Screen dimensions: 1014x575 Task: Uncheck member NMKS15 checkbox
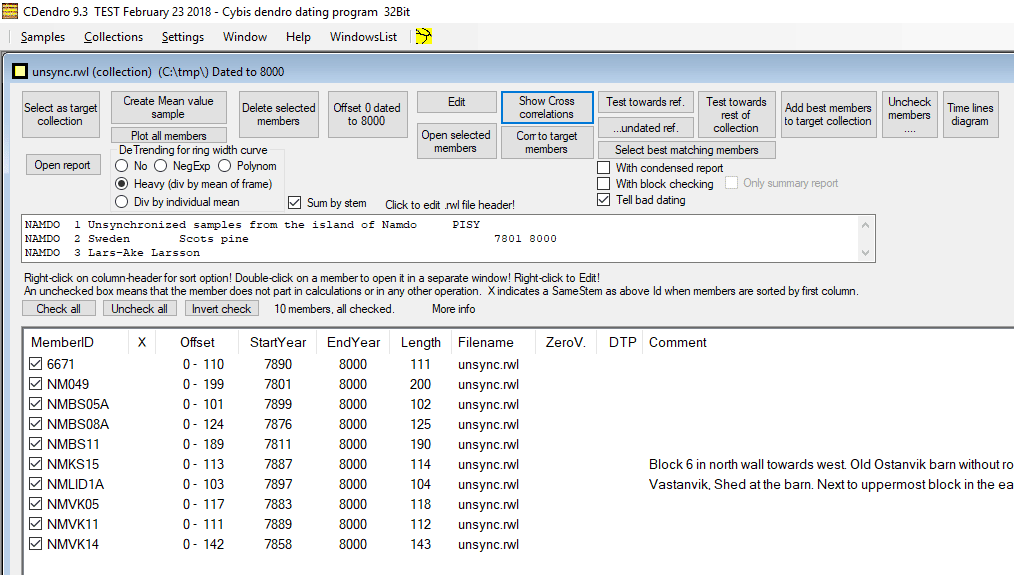(36, 464)
